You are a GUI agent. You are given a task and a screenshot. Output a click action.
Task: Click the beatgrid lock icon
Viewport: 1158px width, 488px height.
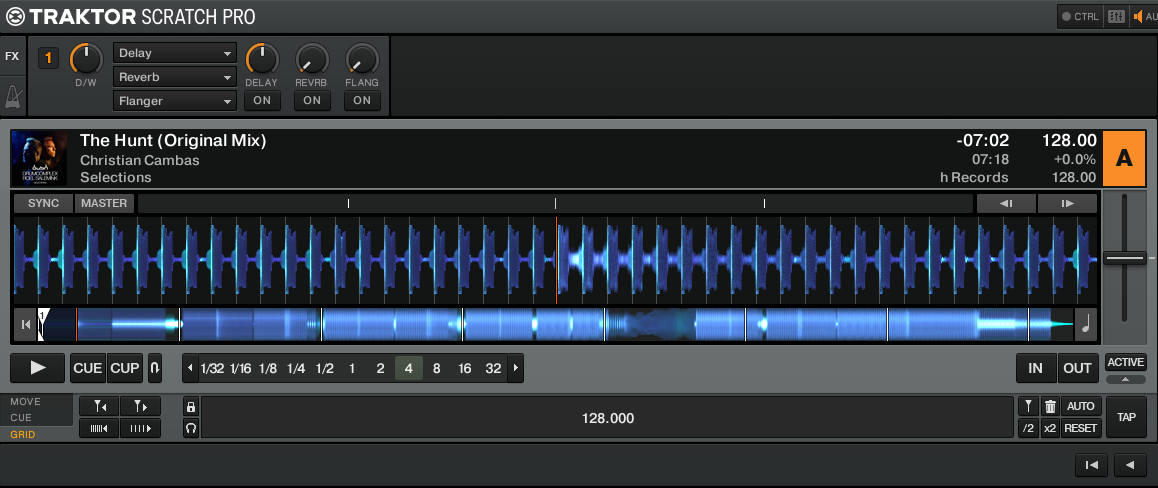[191, 407]
